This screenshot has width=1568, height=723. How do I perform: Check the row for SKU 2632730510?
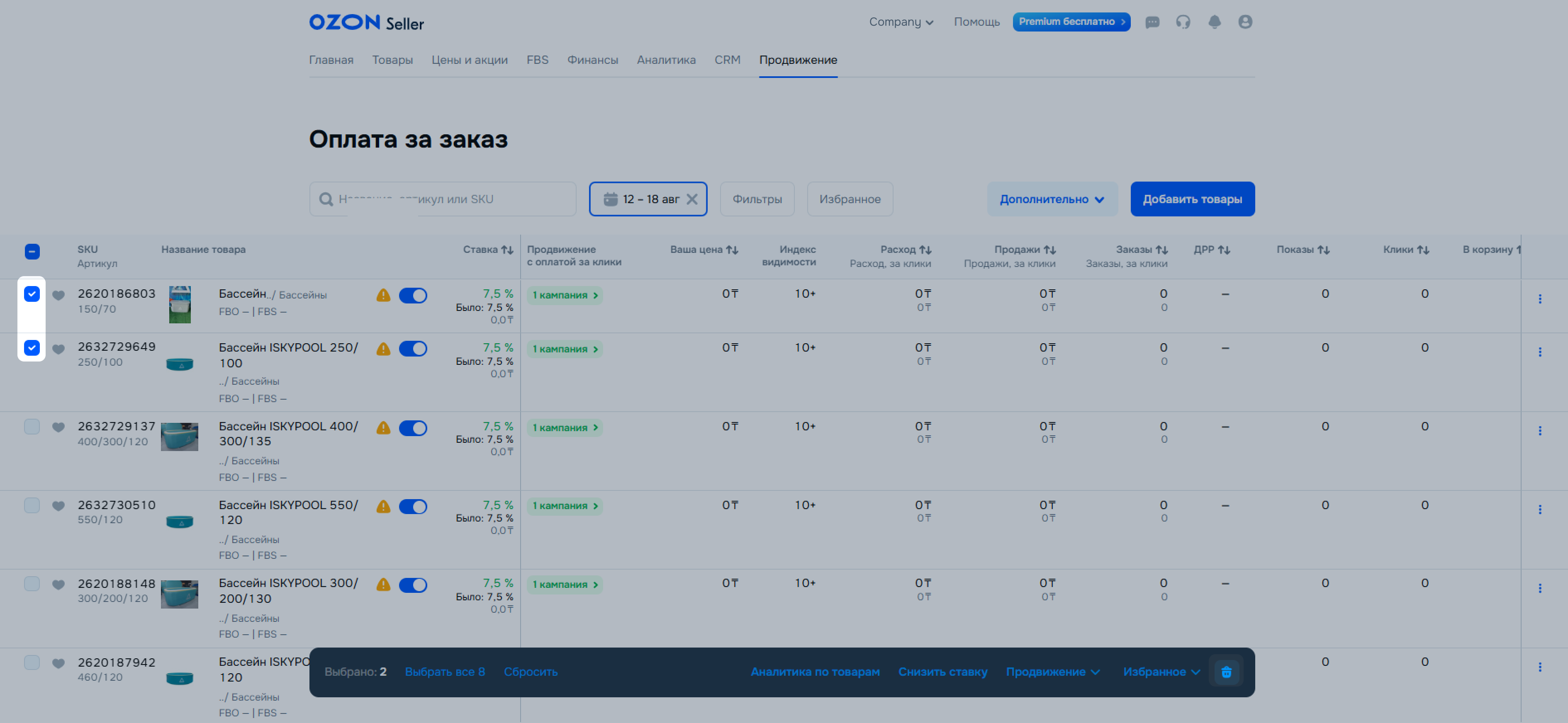point(32,505)
